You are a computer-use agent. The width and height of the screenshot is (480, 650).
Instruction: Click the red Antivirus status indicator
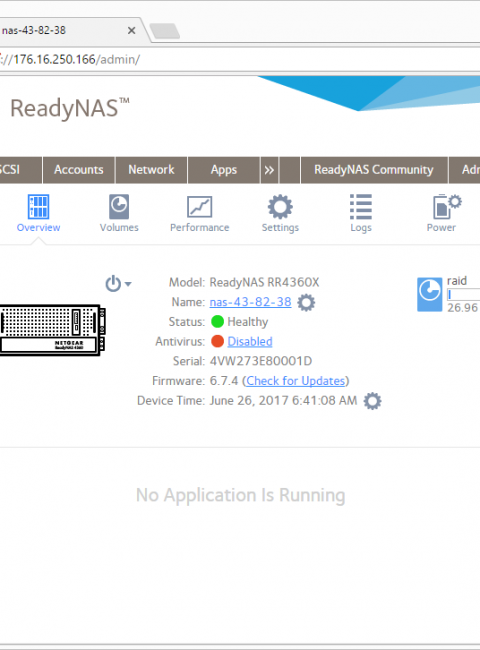(217, 342)
